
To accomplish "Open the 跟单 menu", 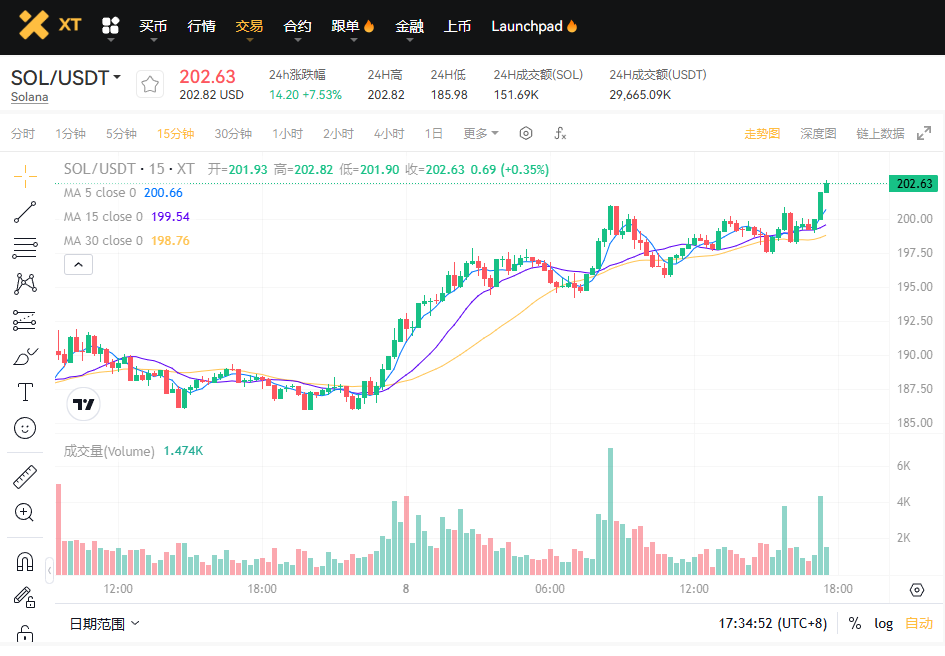I will coord(353,26).
